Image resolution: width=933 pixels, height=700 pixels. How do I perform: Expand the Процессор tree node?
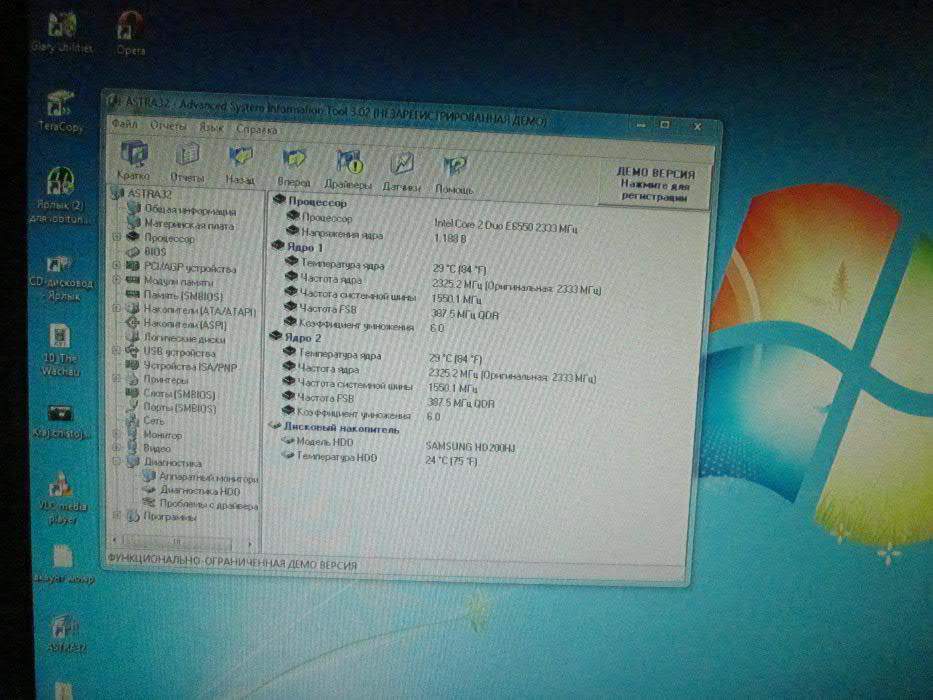(117, 237)
